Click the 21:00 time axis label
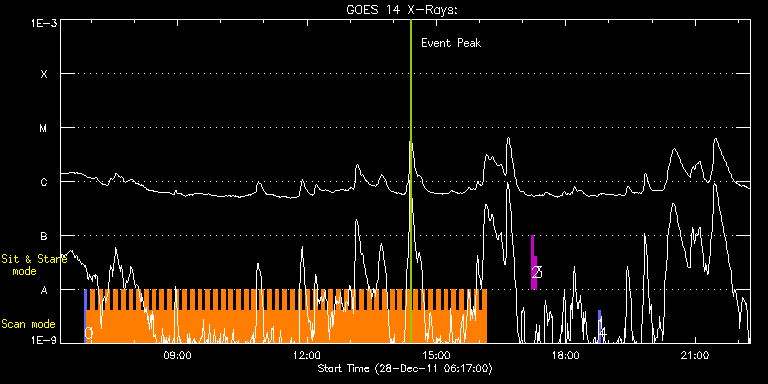Image resolution: width=768 pixels, height=384 pixels. (x=696, y=355)
